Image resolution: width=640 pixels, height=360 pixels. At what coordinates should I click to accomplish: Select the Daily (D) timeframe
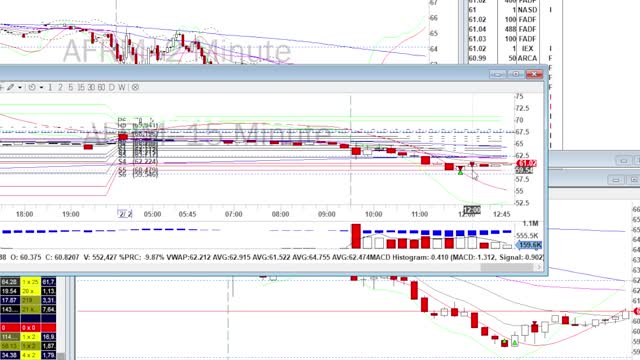111,87
